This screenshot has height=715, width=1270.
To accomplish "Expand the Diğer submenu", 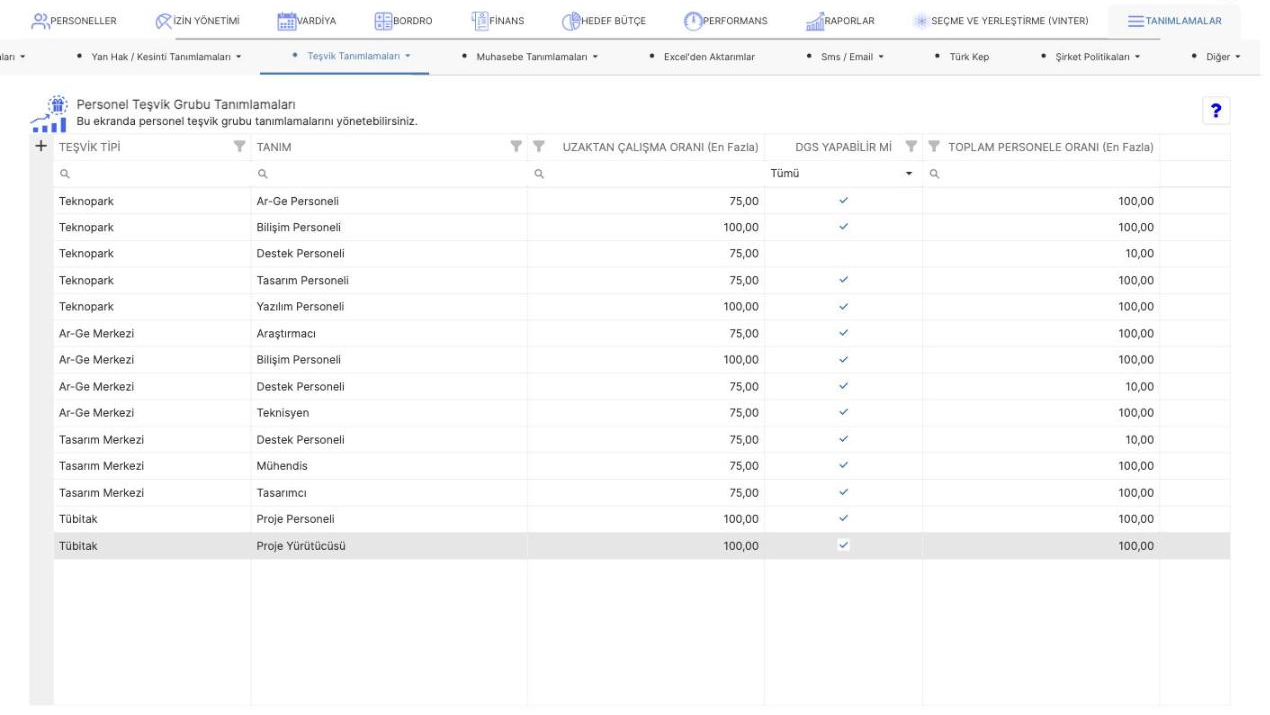I will pyautogui.click(x=1217, y=56).
